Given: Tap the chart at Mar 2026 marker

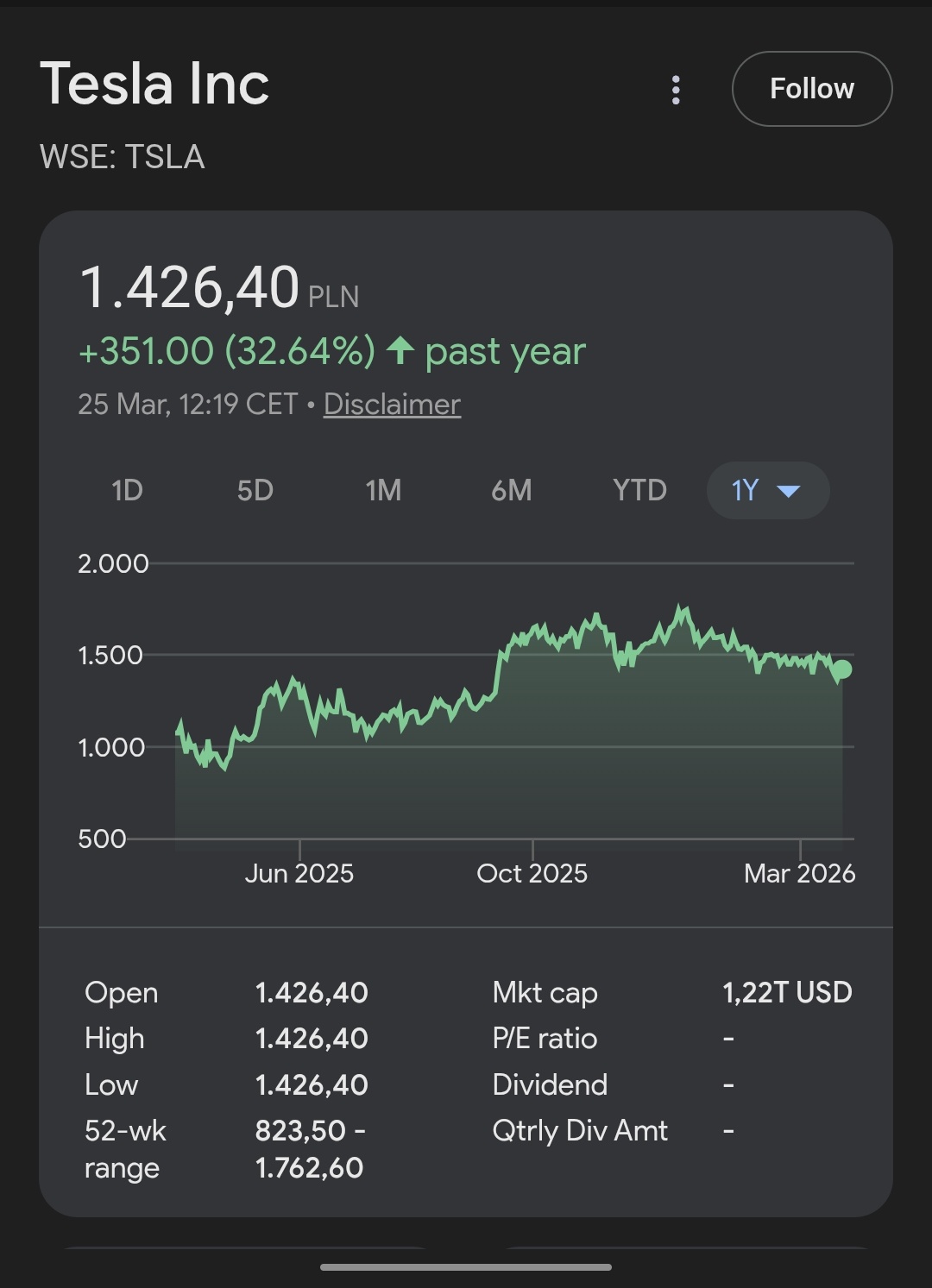Looking at the screenshot, I should click(x=800, y=850).
